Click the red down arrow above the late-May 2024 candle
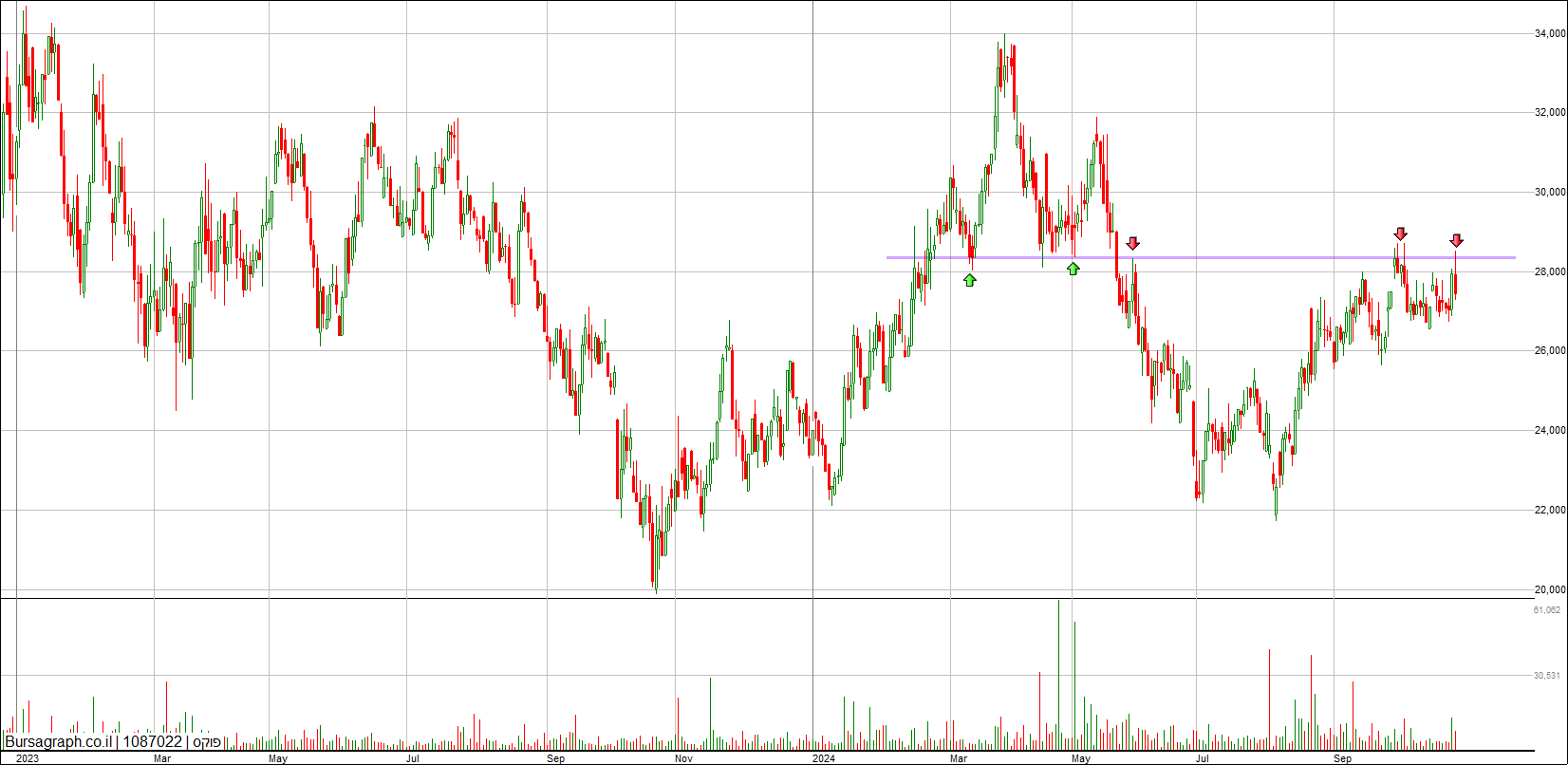This screenshot has width=1568, height=765. (x=1132, y=244)
